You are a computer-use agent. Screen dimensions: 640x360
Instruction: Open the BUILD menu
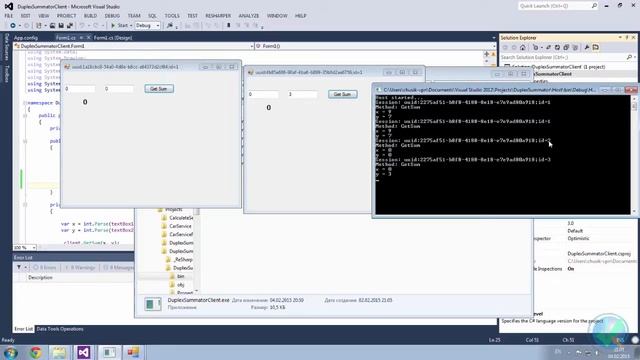point(90,16)
